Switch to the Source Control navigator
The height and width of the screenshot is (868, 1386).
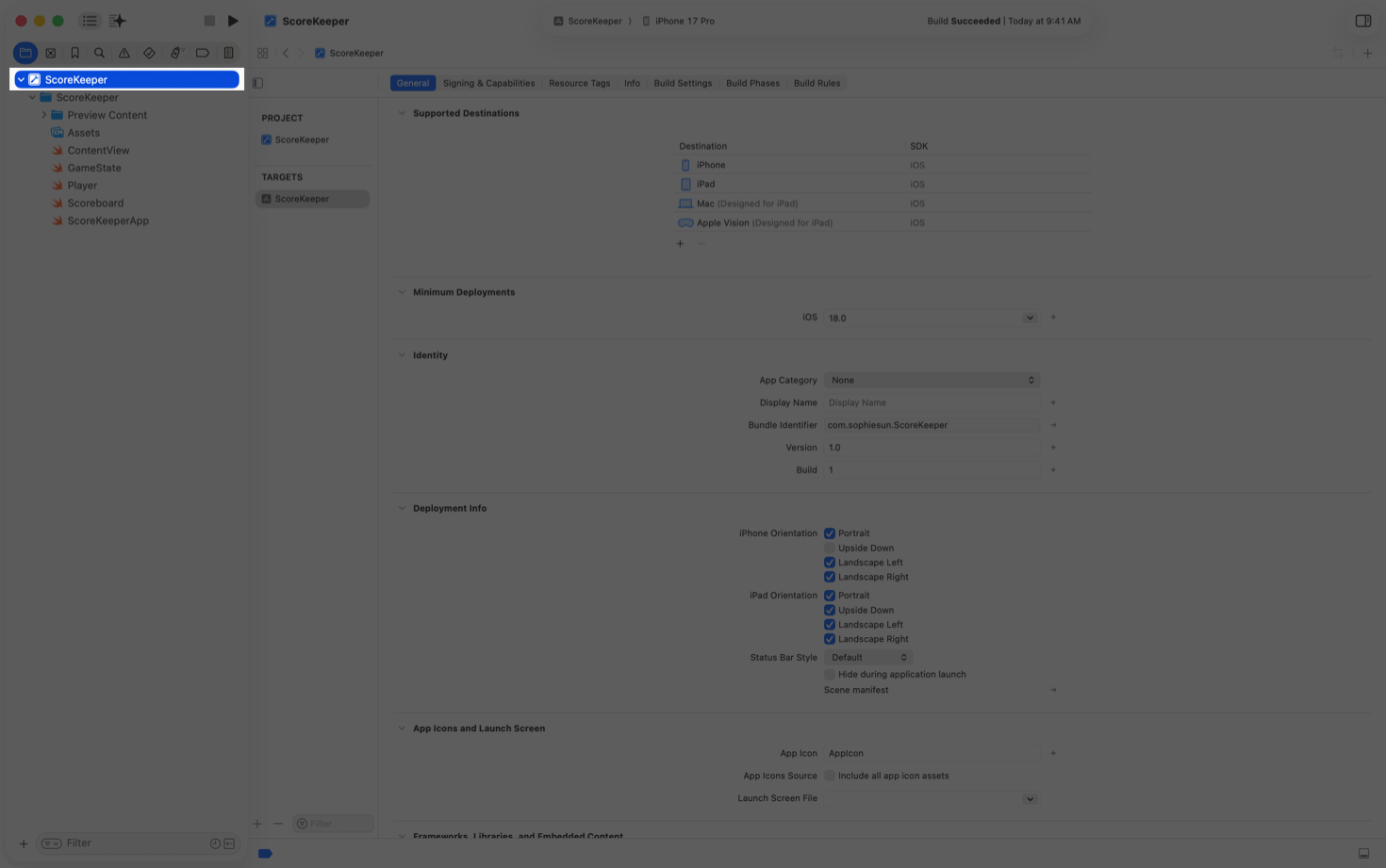coord(51,53)
